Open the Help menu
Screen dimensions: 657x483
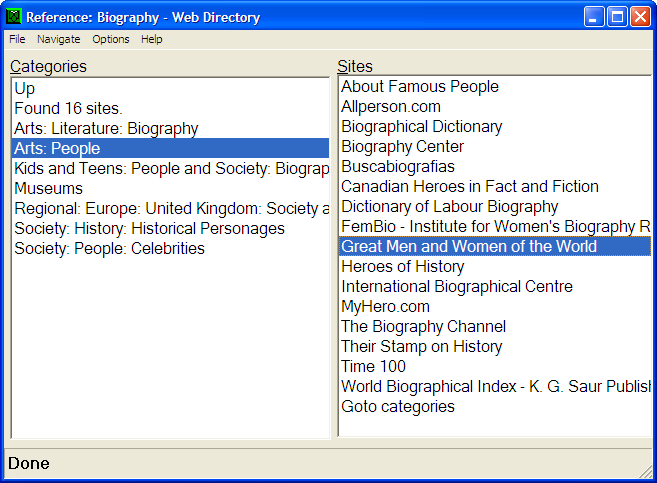pos(151,39)
